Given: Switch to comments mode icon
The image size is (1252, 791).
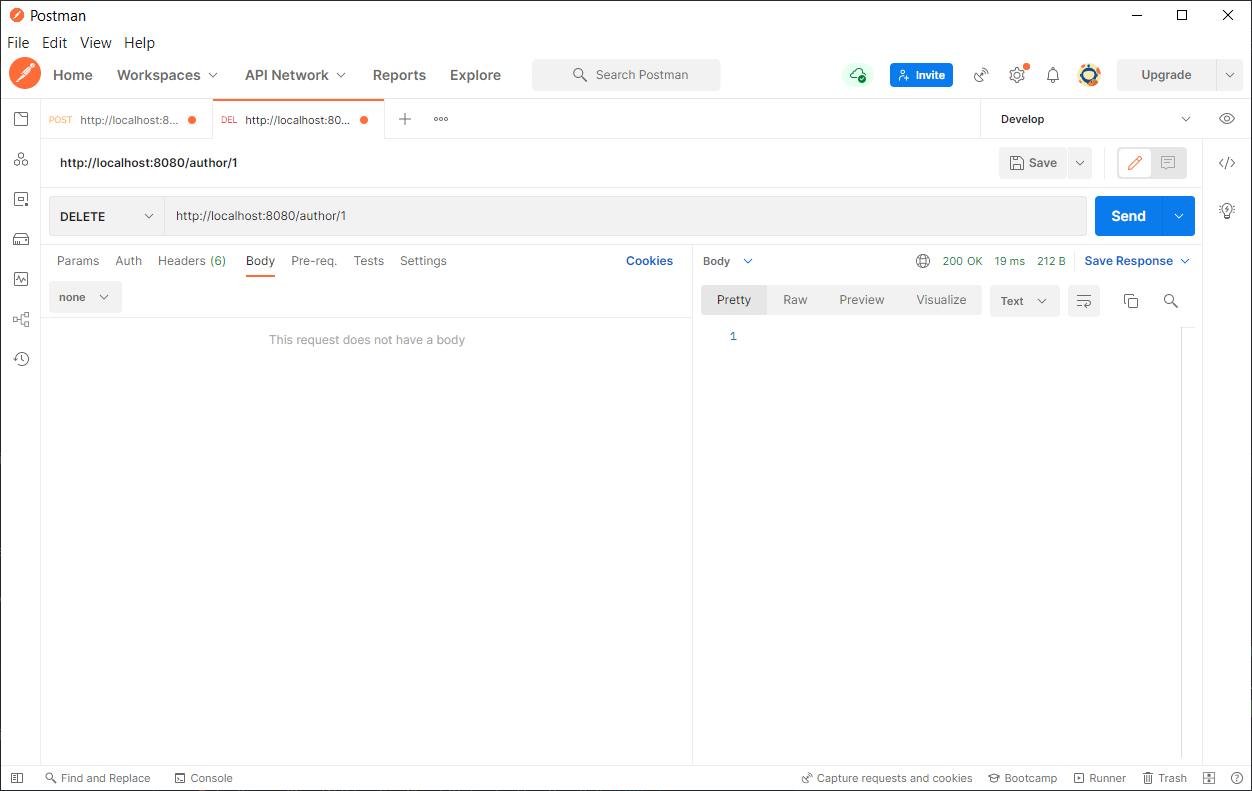Looking at the screenshot, I should (1168, 163).
